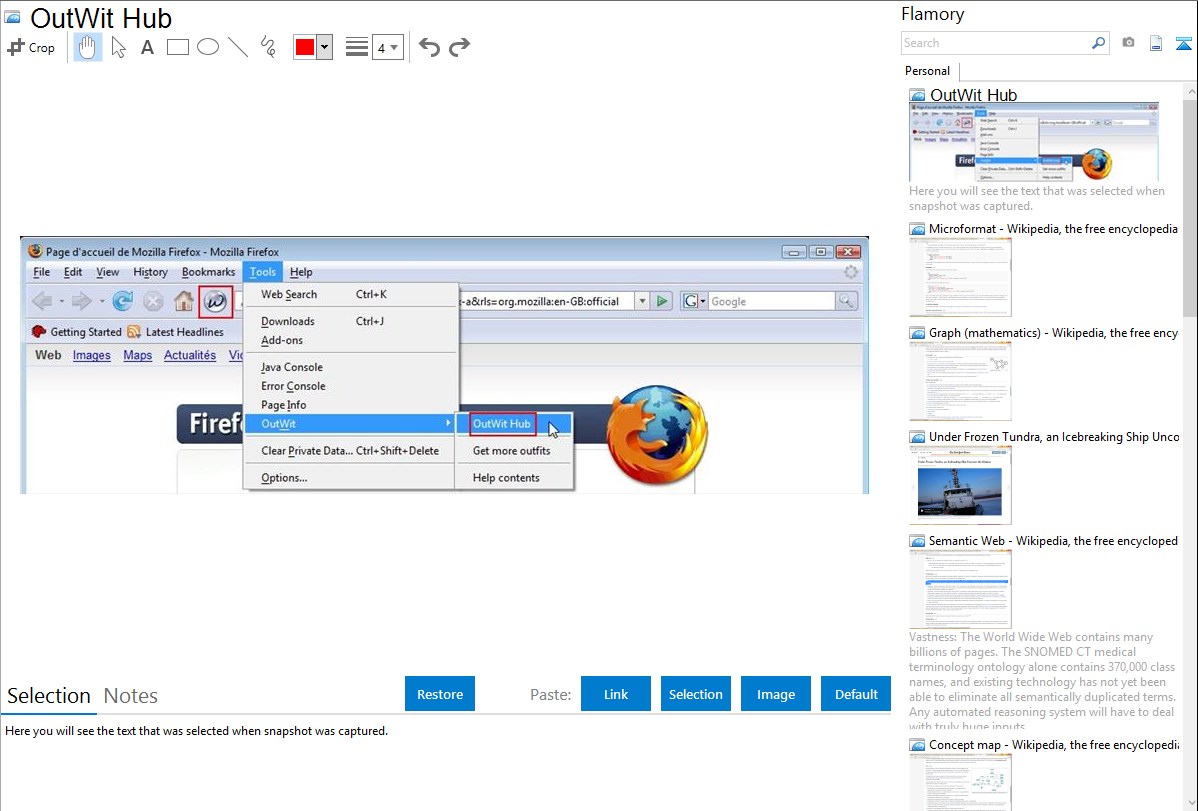This screenshot has width=1198, height=811.
Task: Click the snapshot icon beside Microformat title
Action: 917,229
